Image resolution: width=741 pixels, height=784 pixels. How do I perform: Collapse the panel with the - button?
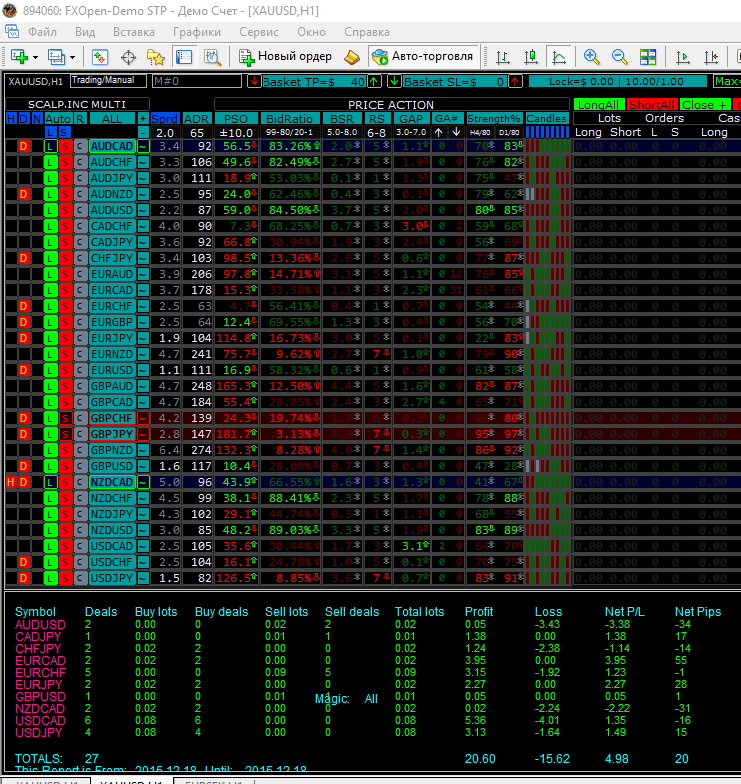point(143,132)
